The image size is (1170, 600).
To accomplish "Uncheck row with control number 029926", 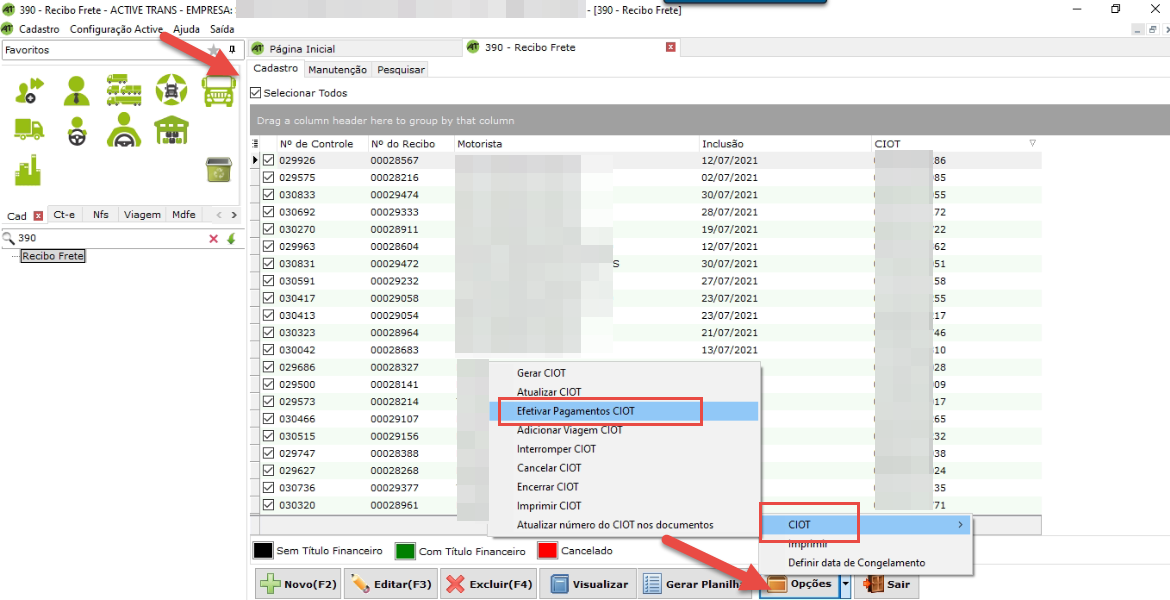I will point(268,161).
